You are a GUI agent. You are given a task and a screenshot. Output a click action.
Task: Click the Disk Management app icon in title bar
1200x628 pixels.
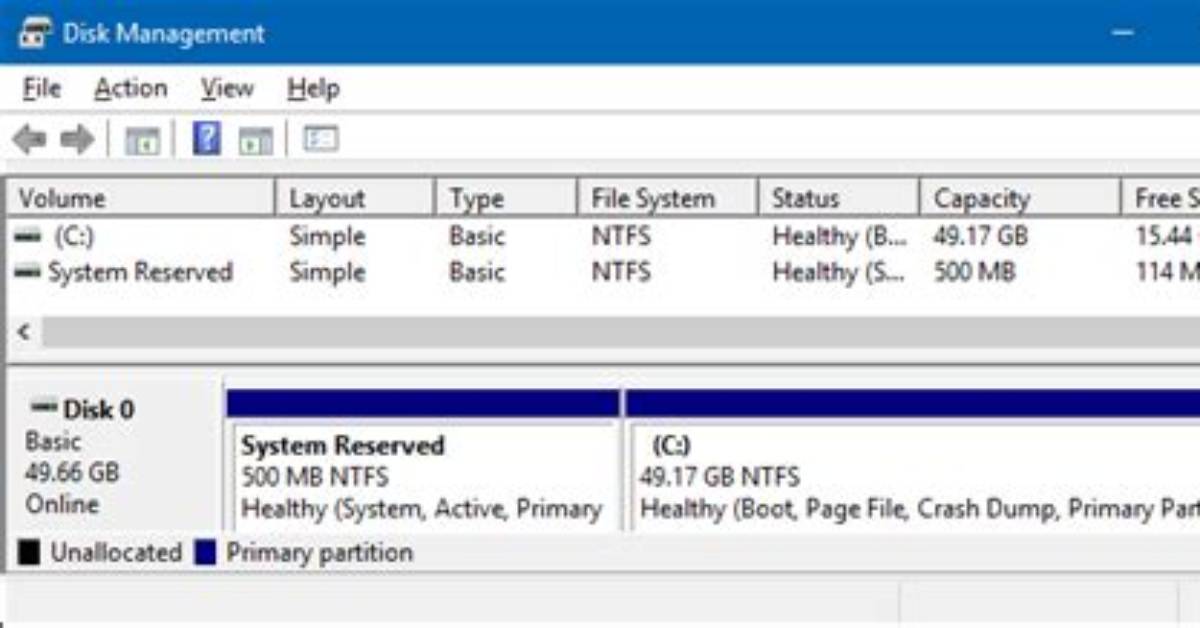33,33
